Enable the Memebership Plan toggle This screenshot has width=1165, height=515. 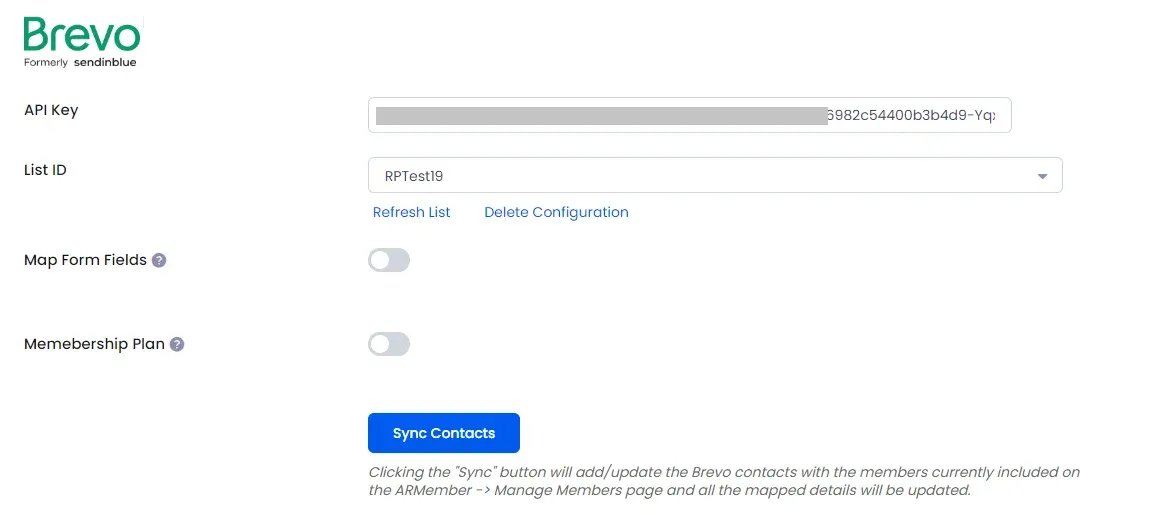click(x=389, y=344)
